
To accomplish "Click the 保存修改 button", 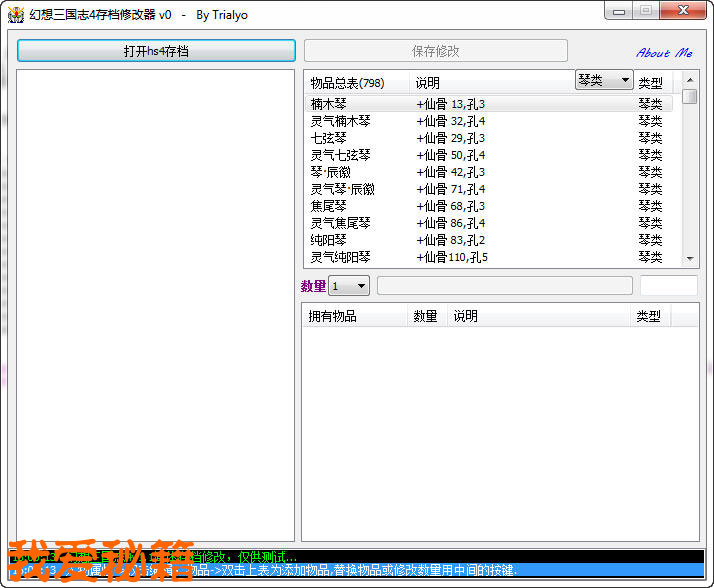I will tap(435, 51).
